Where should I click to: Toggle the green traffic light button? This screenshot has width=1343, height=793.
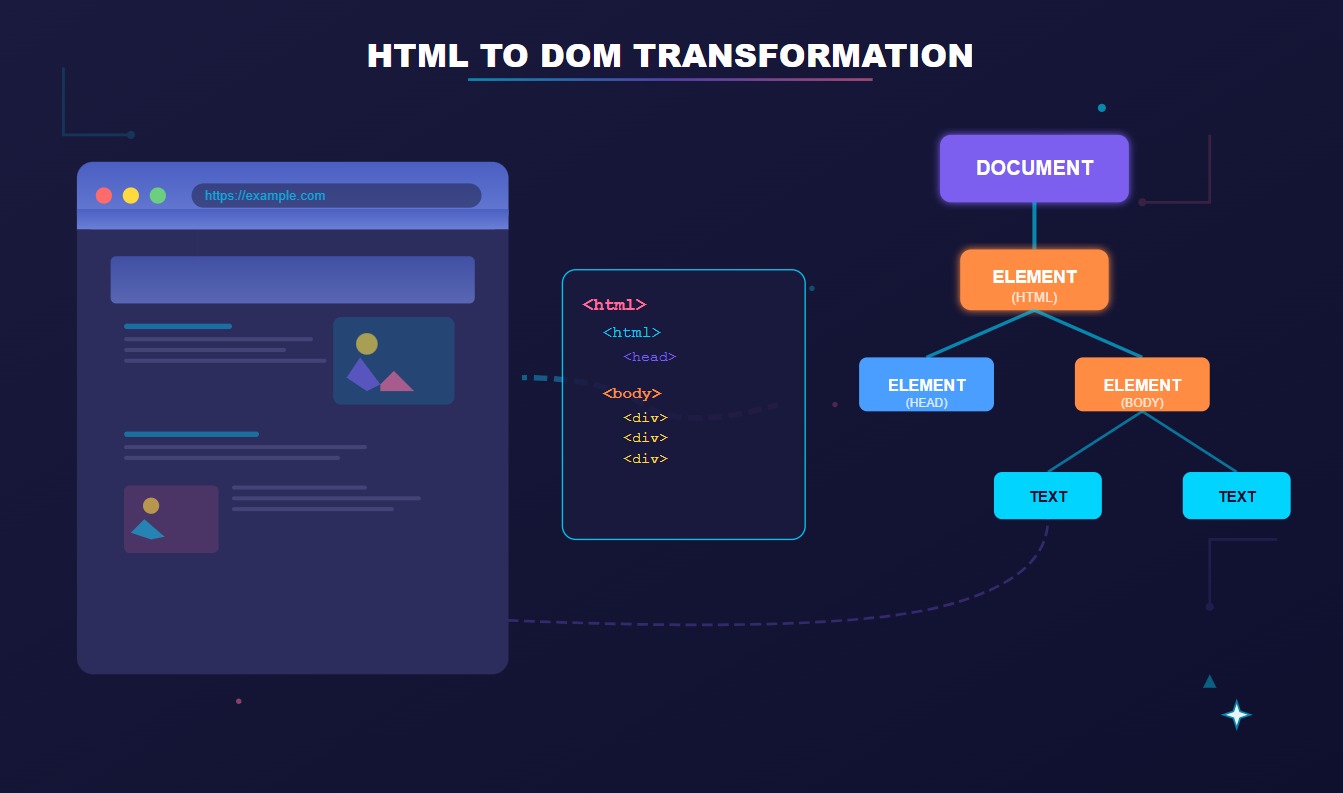157,195
